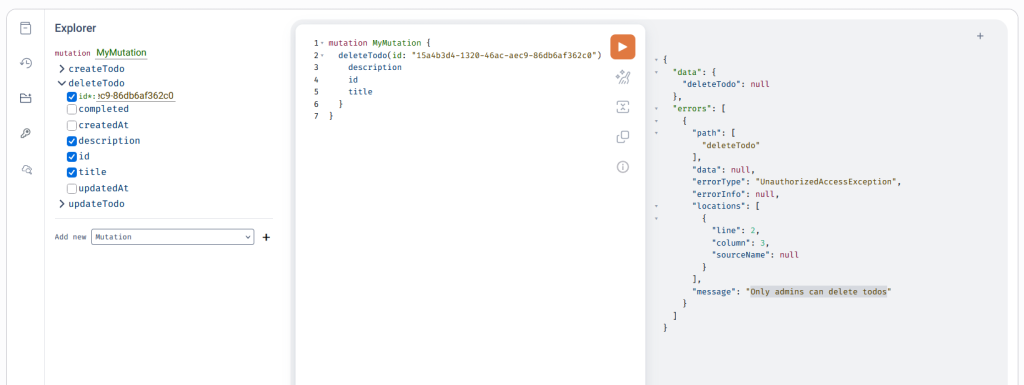Expand the createTodo mutation

tap(62, 69)
